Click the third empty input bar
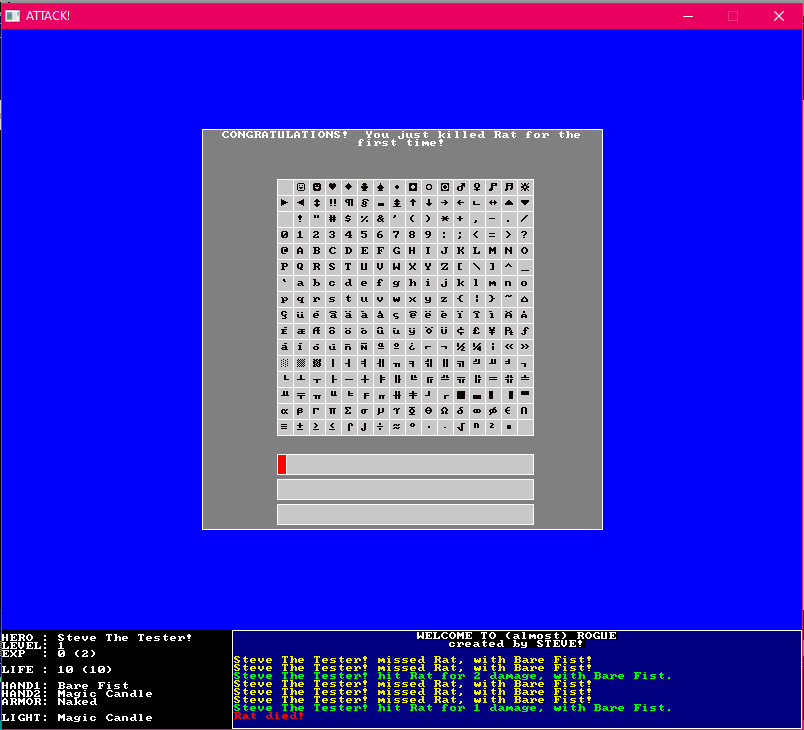804x730 pixels. pos(405,514)
